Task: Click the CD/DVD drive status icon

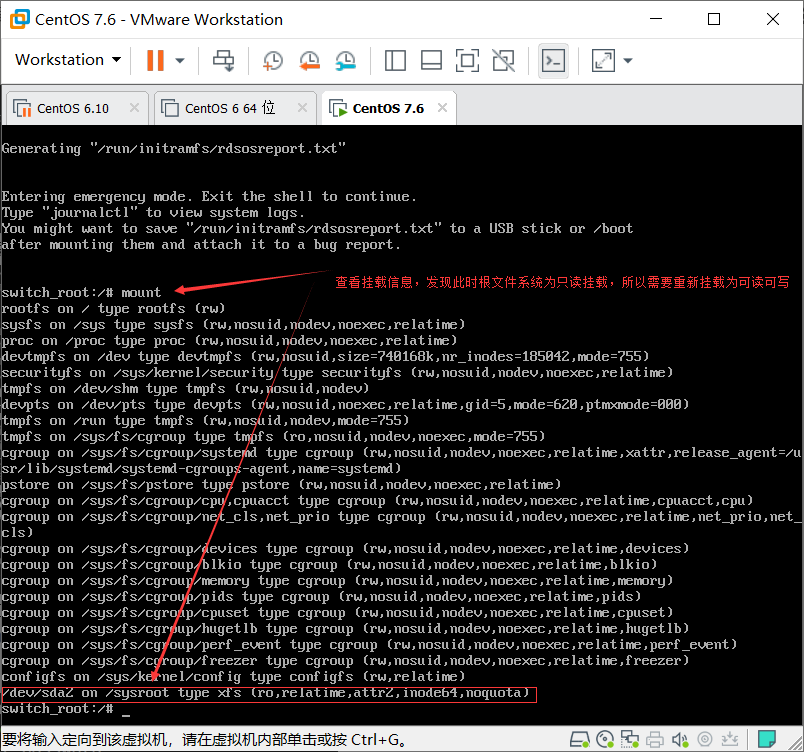Action: (605, 739)
